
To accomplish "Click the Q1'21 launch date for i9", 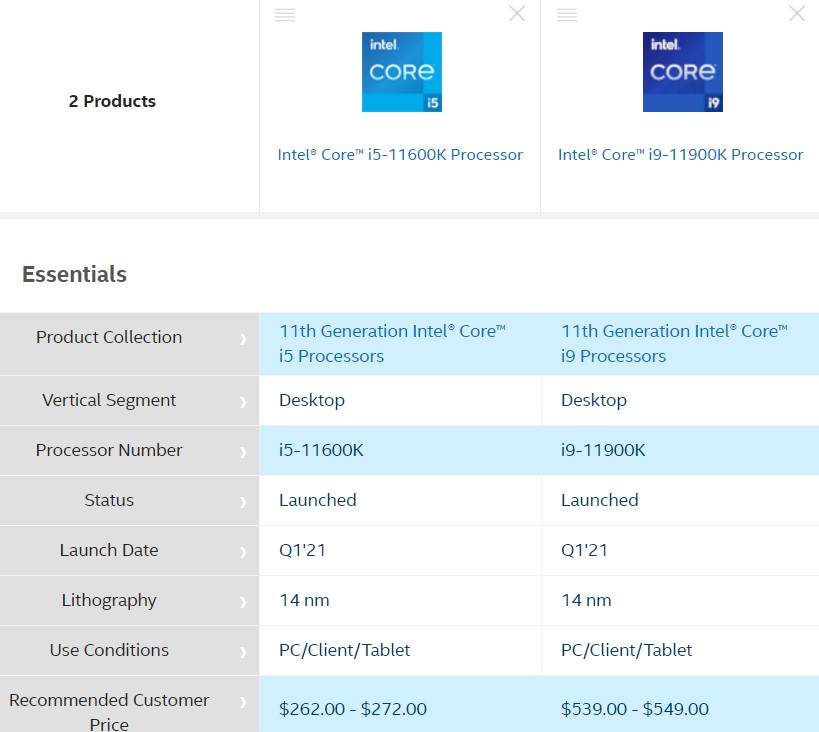I will point(584,550).
